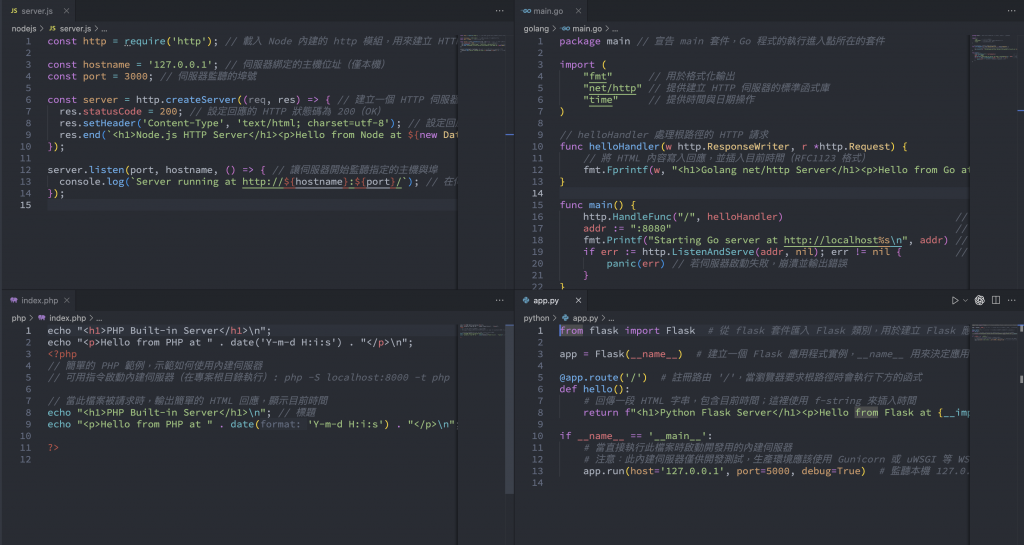The width and height of the screenshot is (1024, 545).
Task: Click 'panic(err)' in main.go line 20
Action: point(635,264)
